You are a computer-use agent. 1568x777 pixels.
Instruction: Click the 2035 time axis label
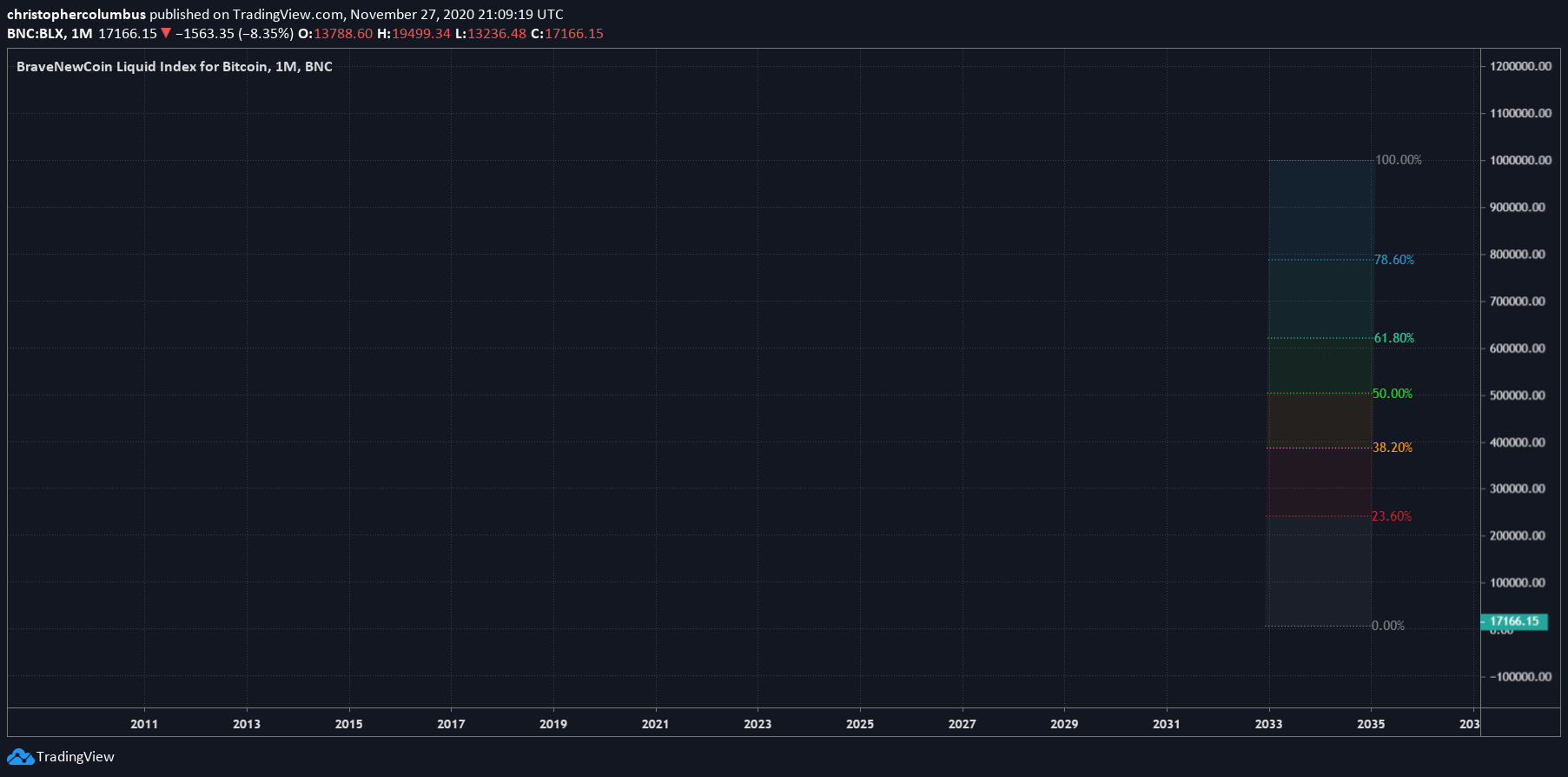pyautogui.click(x=1371, y=724)
